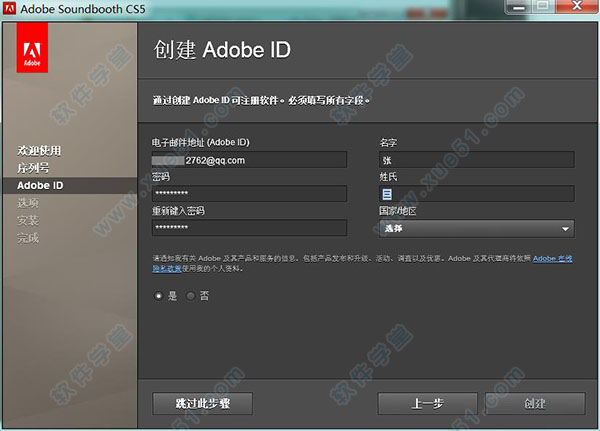
Task: Click the Adobe logo in the sidebar
Action: pyautogui.click(x=32, y=47)
